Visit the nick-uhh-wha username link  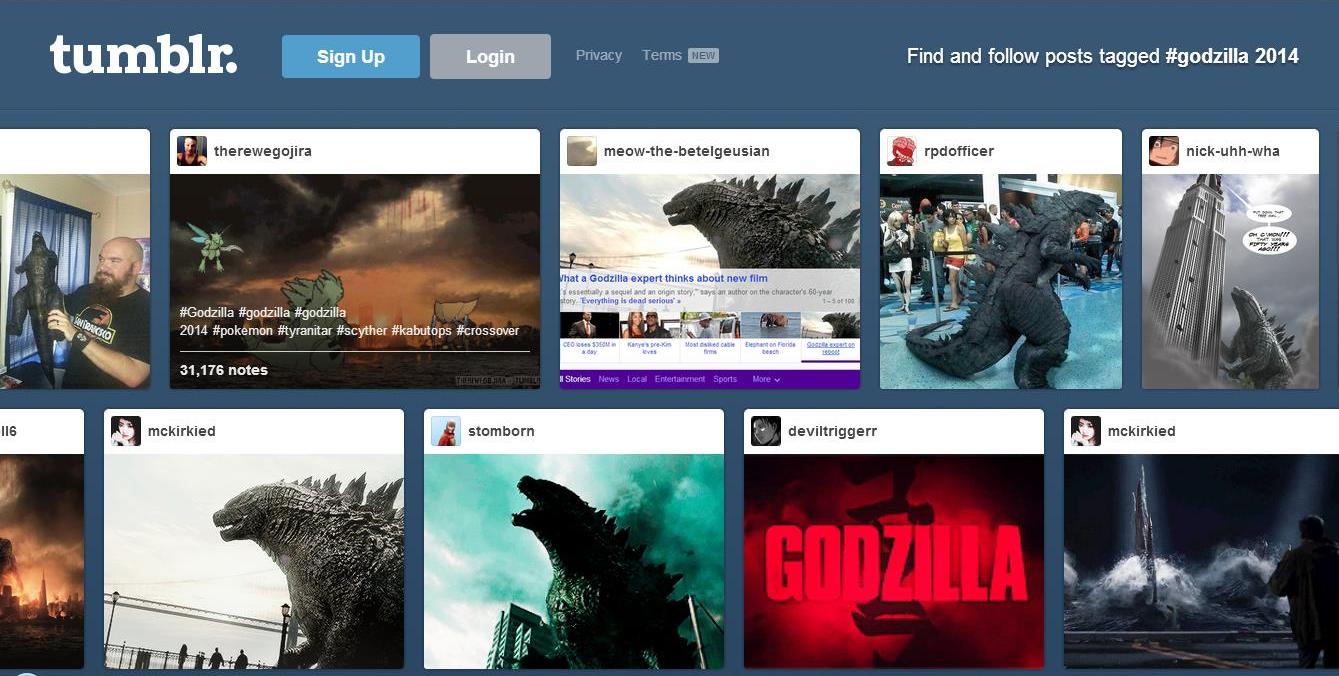coord(1233,151)
